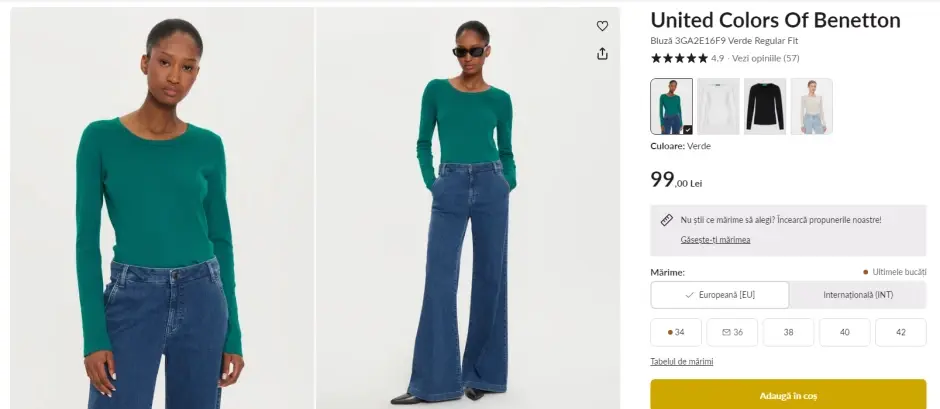Pick the black blouse color variant
The height and width of the screenshot is (409, 940).
tap(765, 106)
